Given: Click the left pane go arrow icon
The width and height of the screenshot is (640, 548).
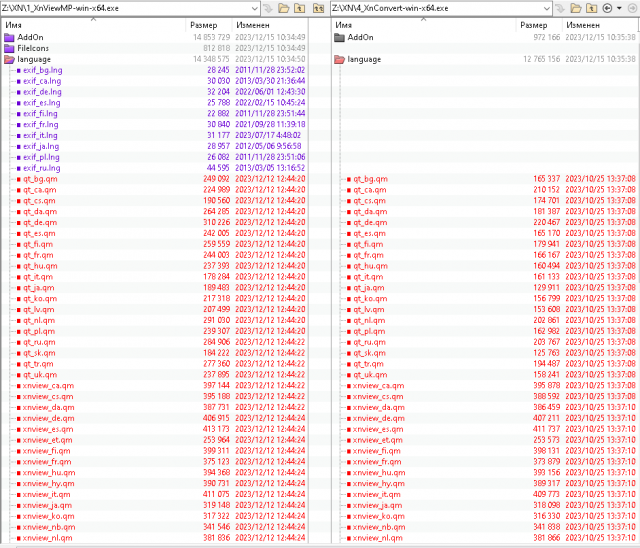Looking at the screenshot, I should 268,8.
